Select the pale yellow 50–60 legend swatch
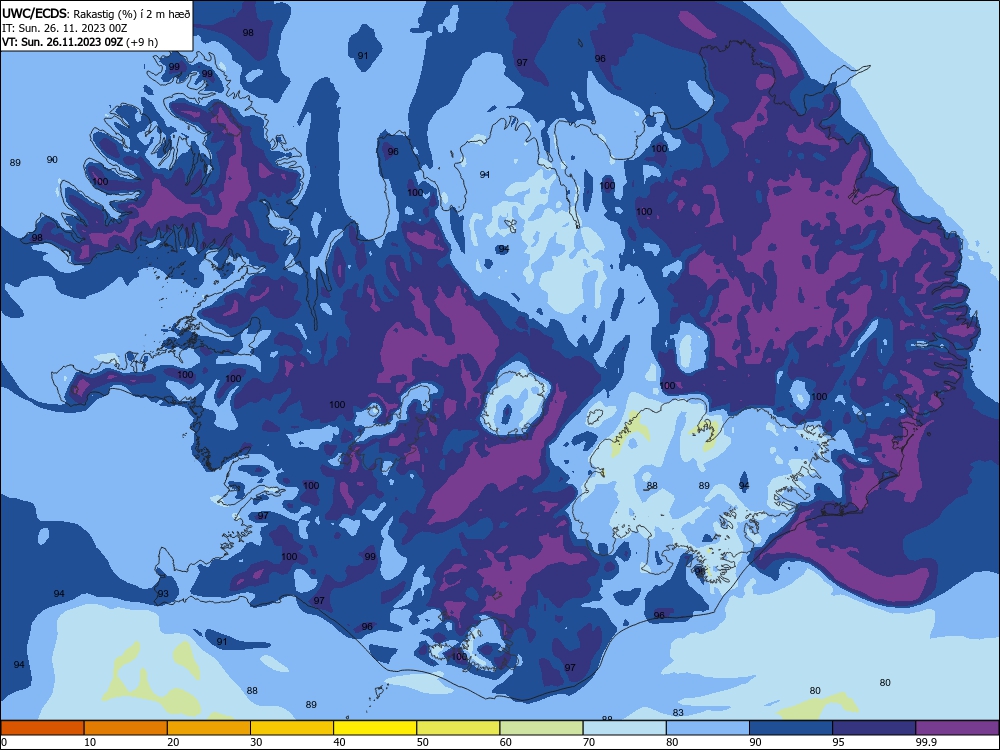The width and height of the screenshot is (1000, 750). coord(459,728)
